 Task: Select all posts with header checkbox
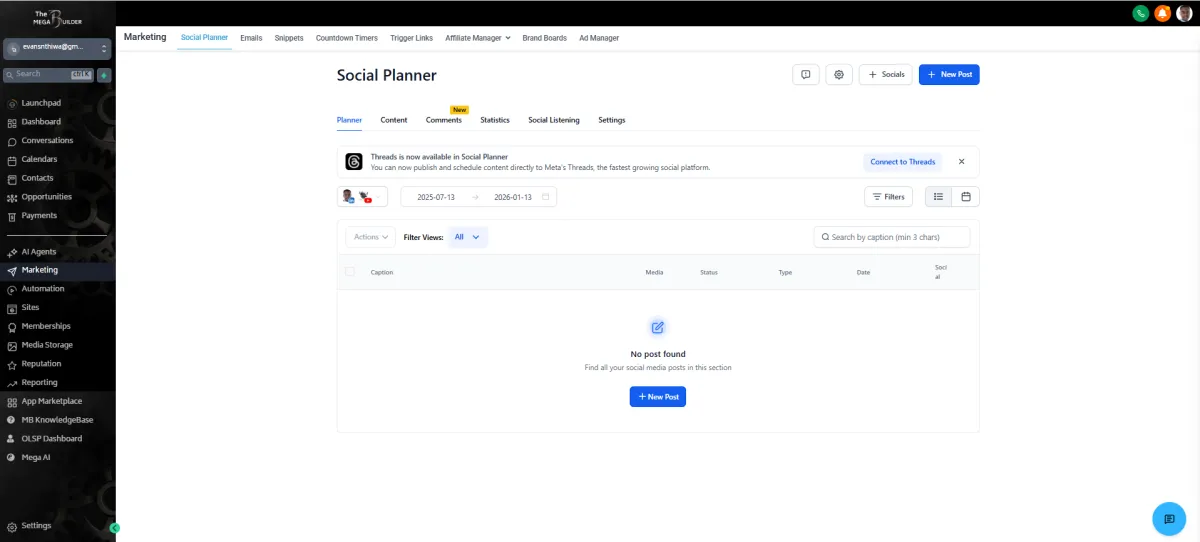[350, 272]
